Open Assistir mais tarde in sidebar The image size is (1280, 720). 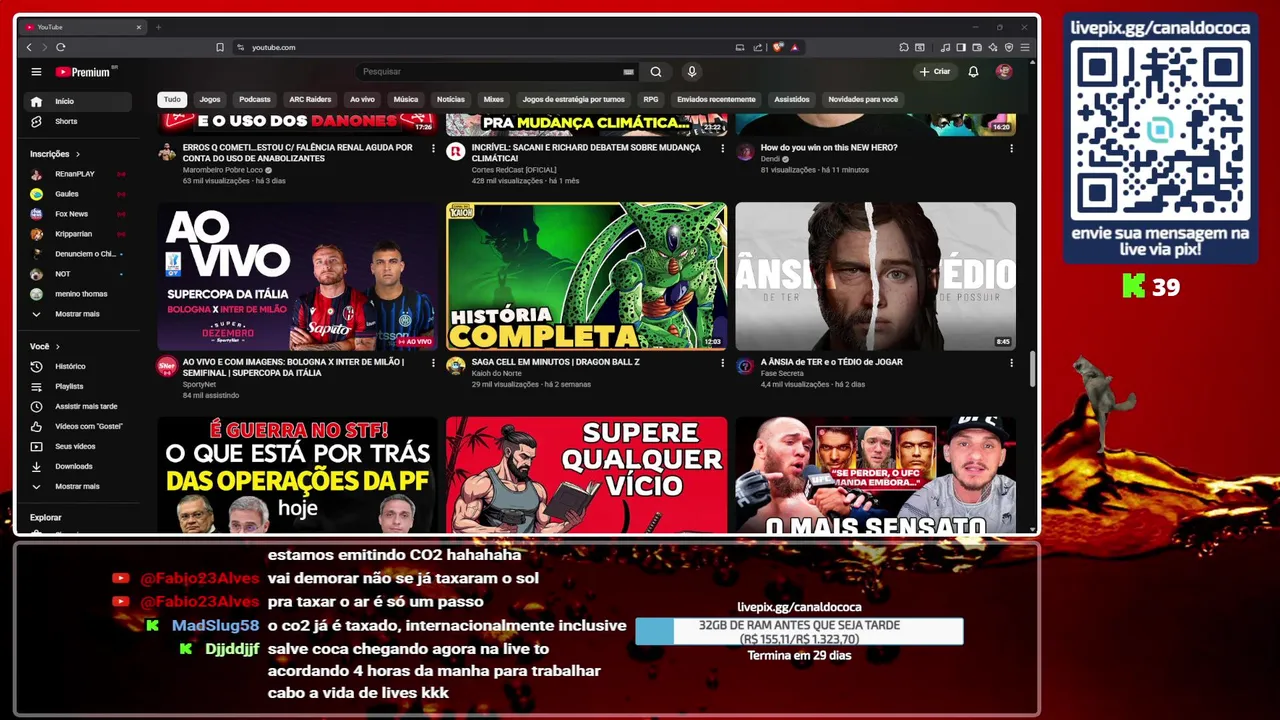coord(77,406)
